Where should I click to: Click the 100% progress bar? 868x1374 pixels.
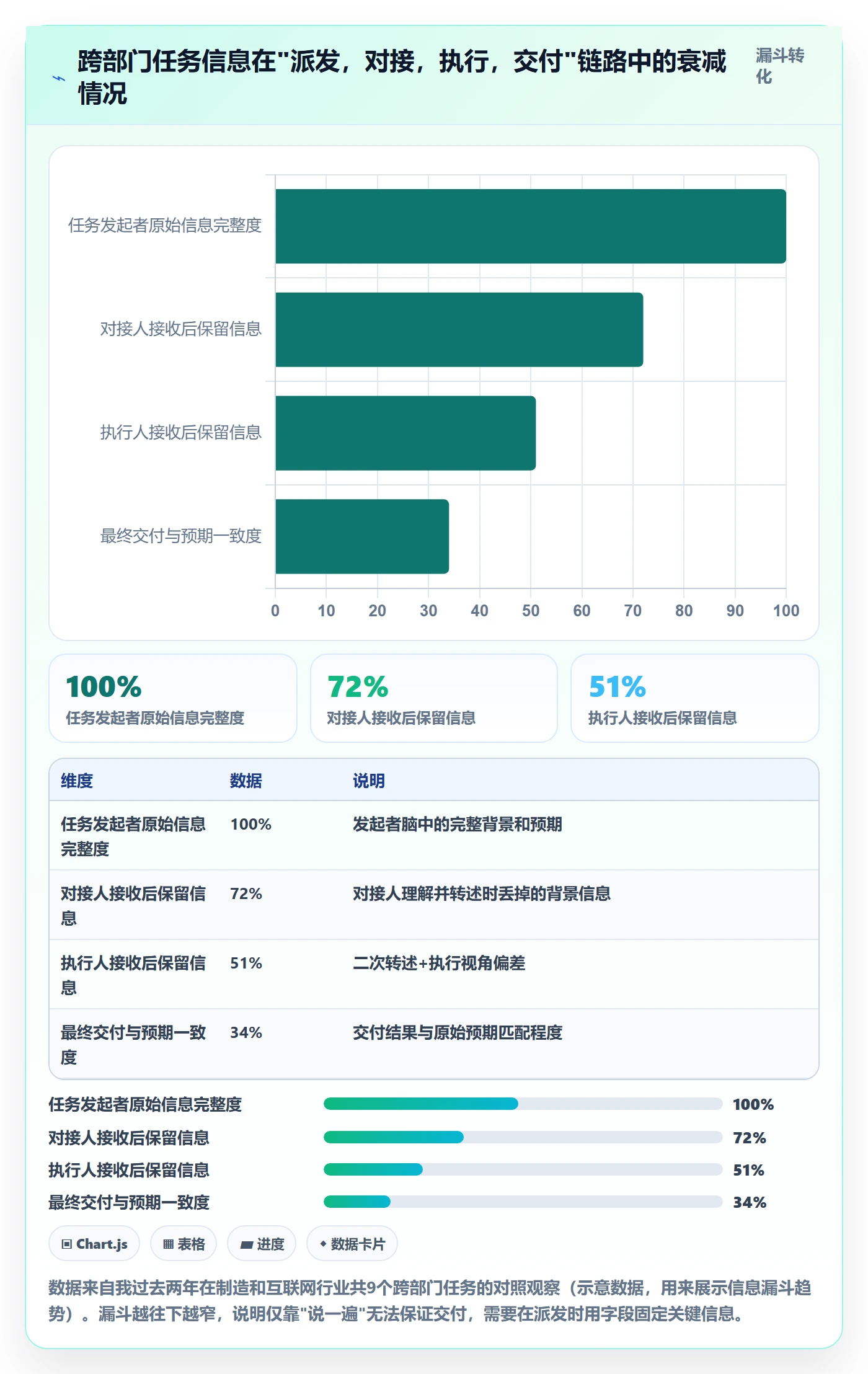pyautogui.click(x=523, y=1104)
